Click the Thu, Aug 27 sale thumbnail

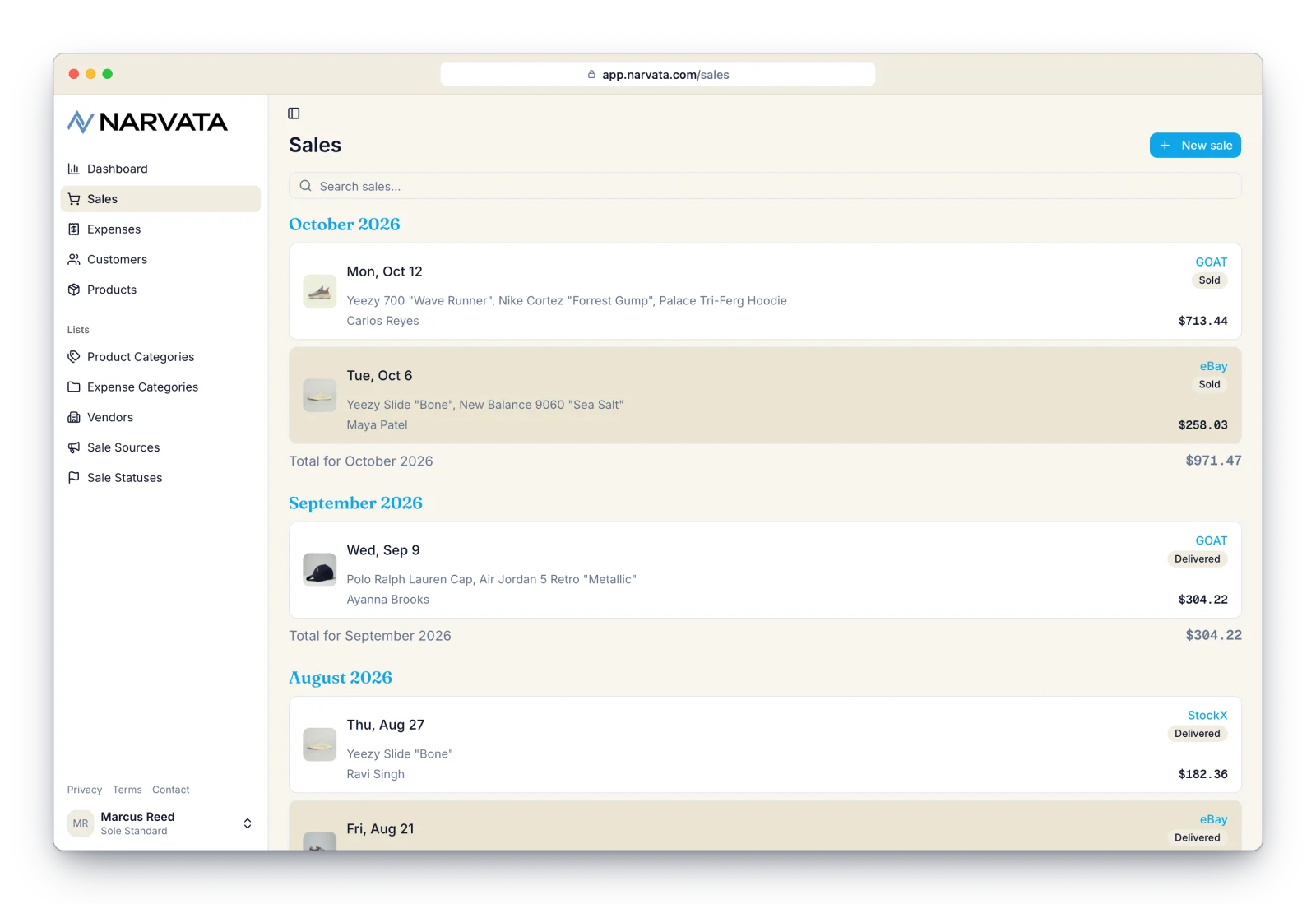click(319, 744)
